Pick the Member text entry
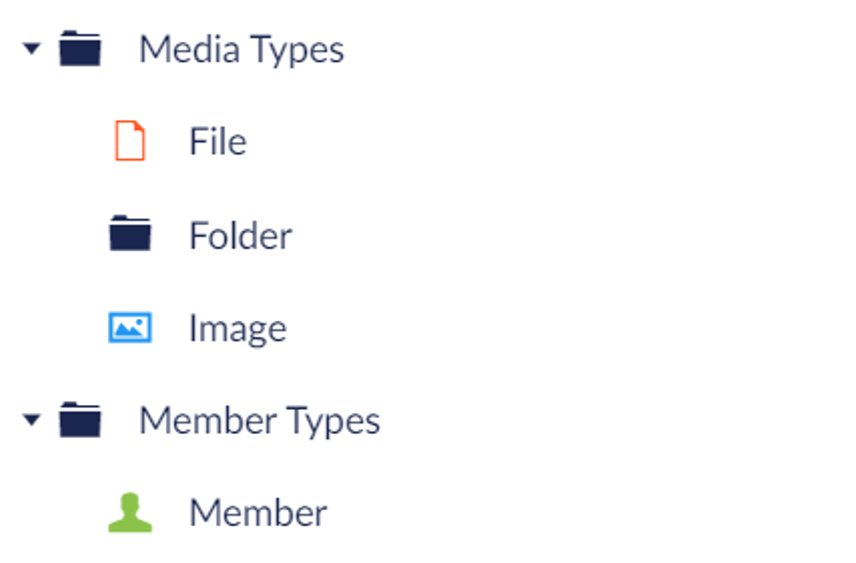Screen dimensions: 856x563 [x=257, y=513]
